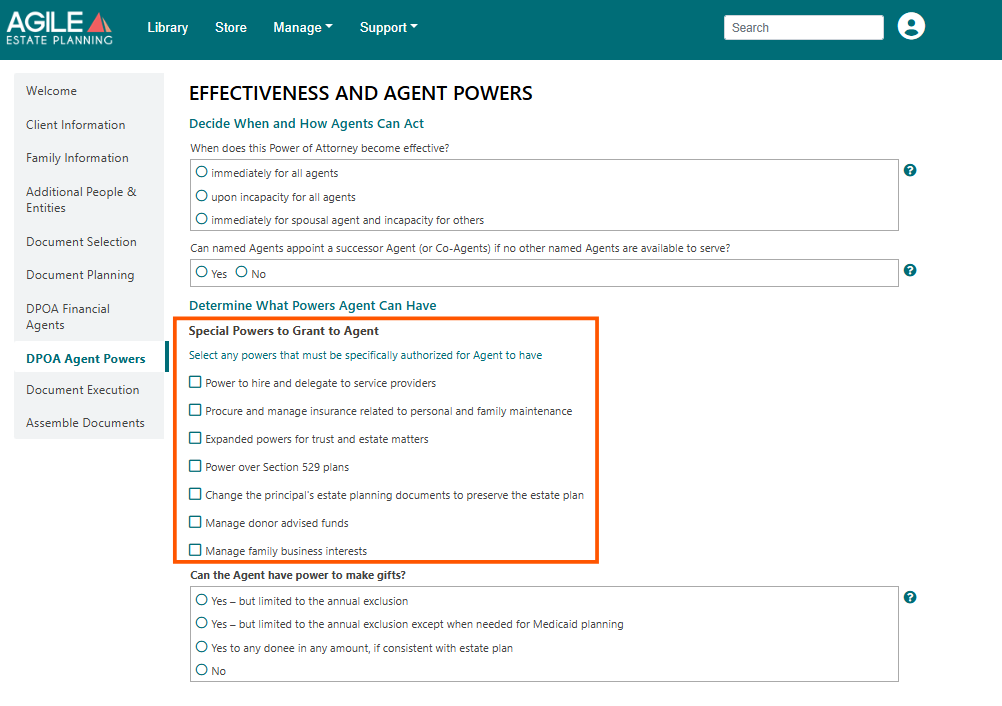Select gifts 'Yes – but limited to the annual exclusion'
Screen dimensions: 1002x706
pos(201,600)
